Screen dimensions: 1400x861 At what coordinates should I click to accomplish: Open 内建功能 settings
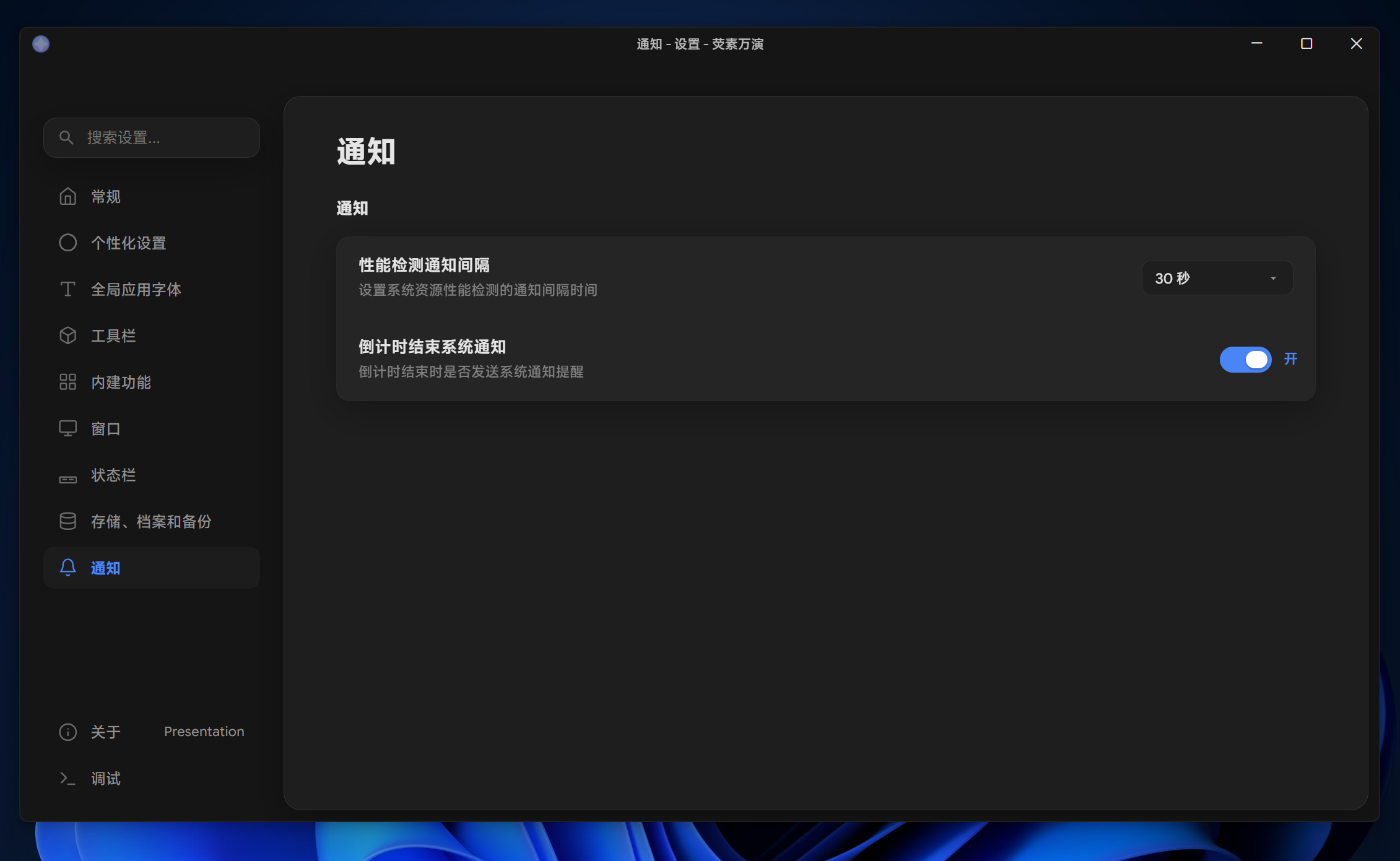[x=152, y=382]
